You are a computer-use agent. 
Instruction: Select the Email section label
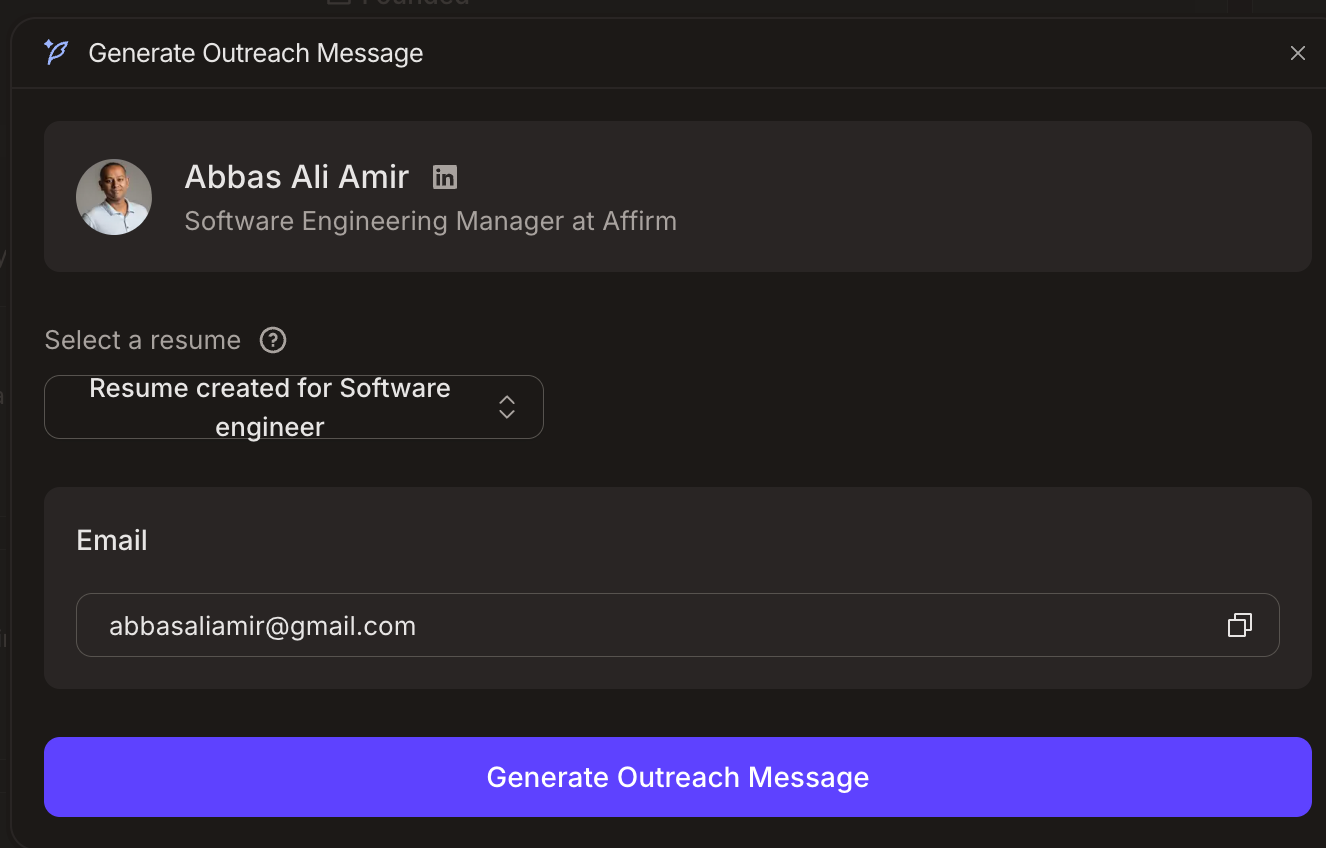click(x=111, y=539)
